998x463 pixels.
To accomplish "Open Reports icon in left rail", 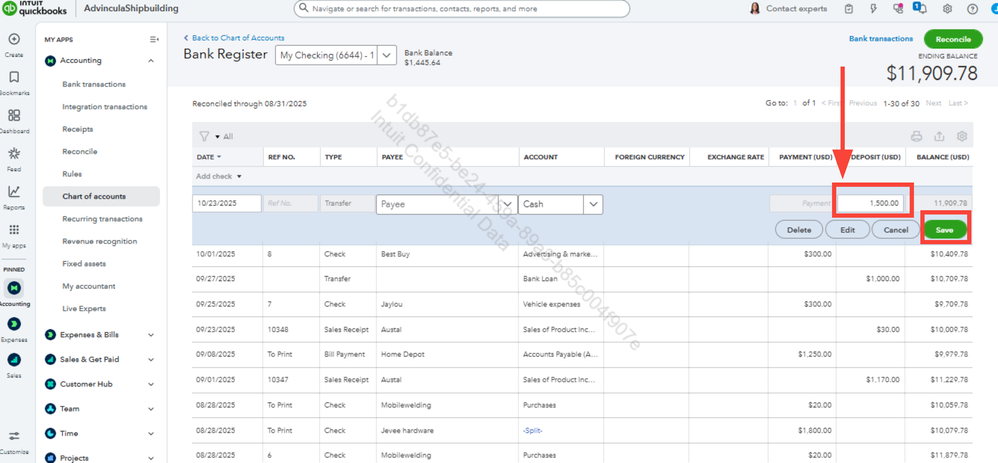I will [14, 192].
